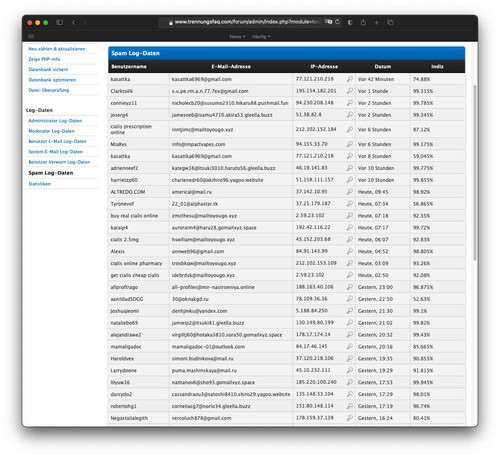The image size is (500, 456).
Task: Open Moderator Log-Daten
Action: pyautogui.click(x=52, y=131)
